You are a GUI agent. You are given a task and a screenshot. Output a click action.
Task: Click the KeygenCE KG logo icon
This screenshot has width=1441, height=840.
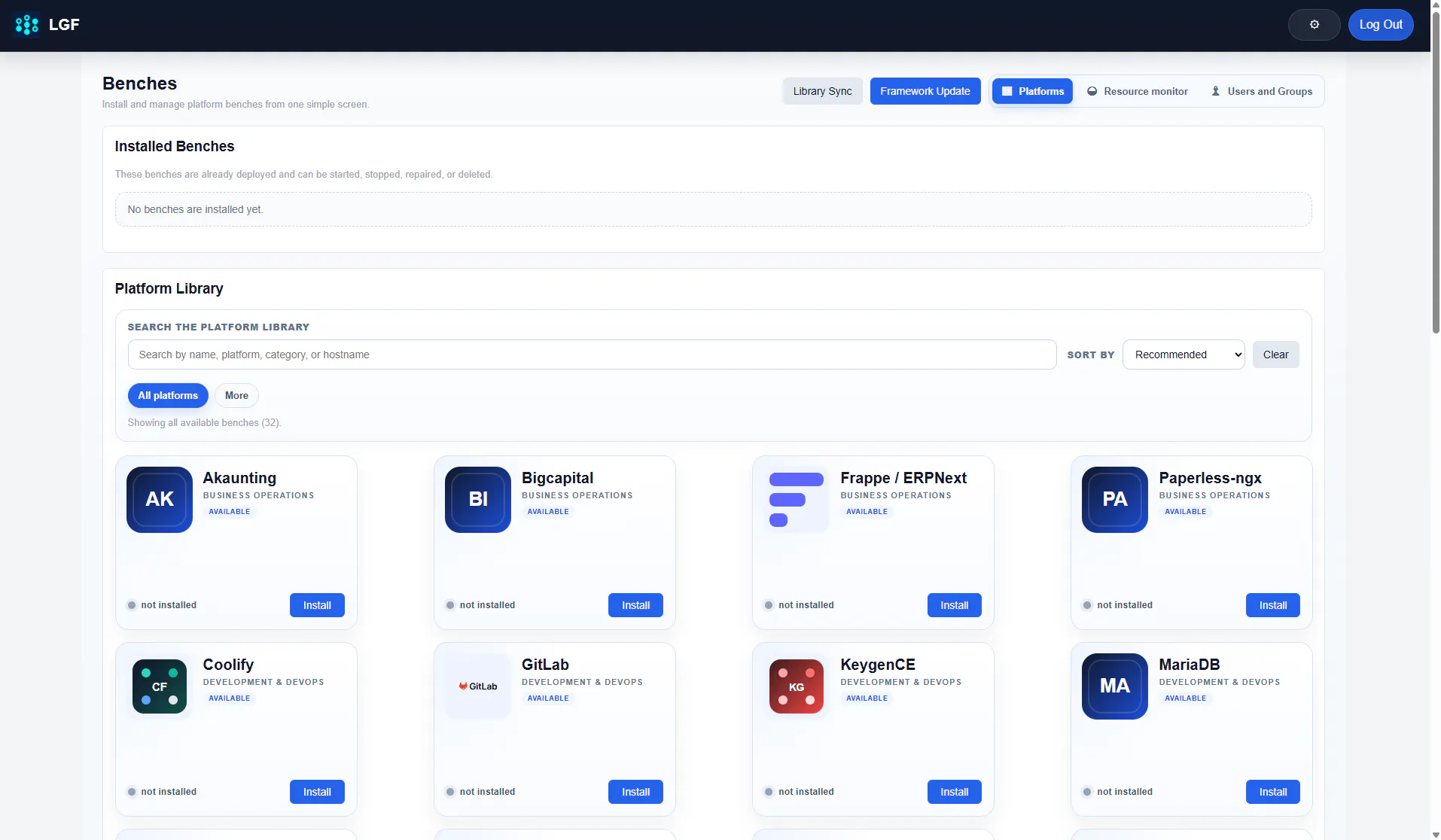click(797, 686)
